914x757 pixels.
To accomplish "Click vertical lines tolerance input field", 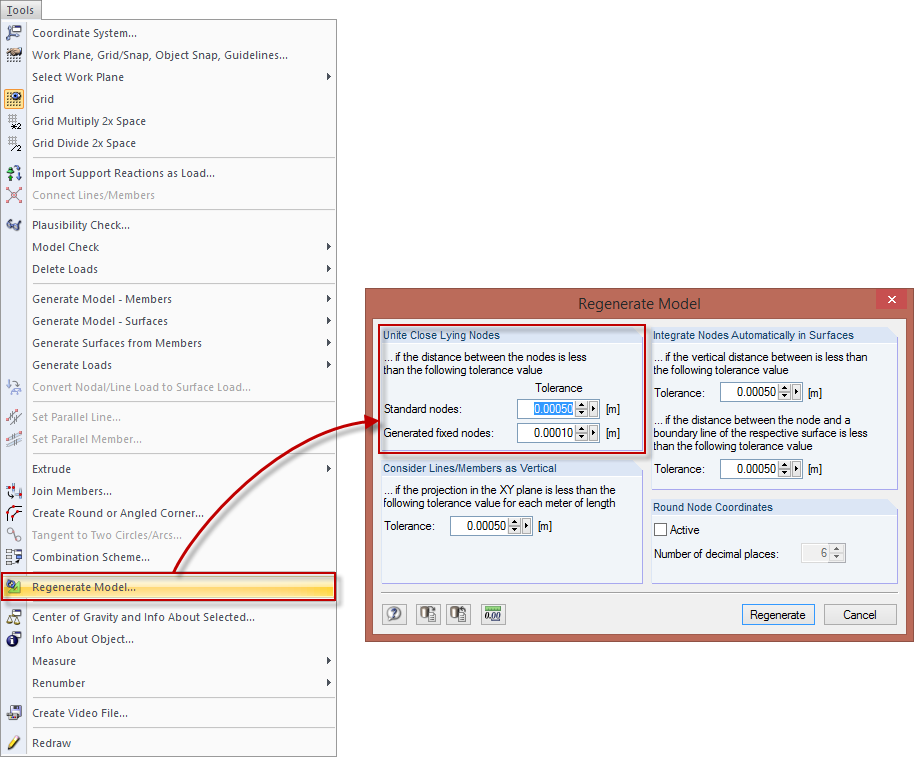I will (x=479, y=526).
